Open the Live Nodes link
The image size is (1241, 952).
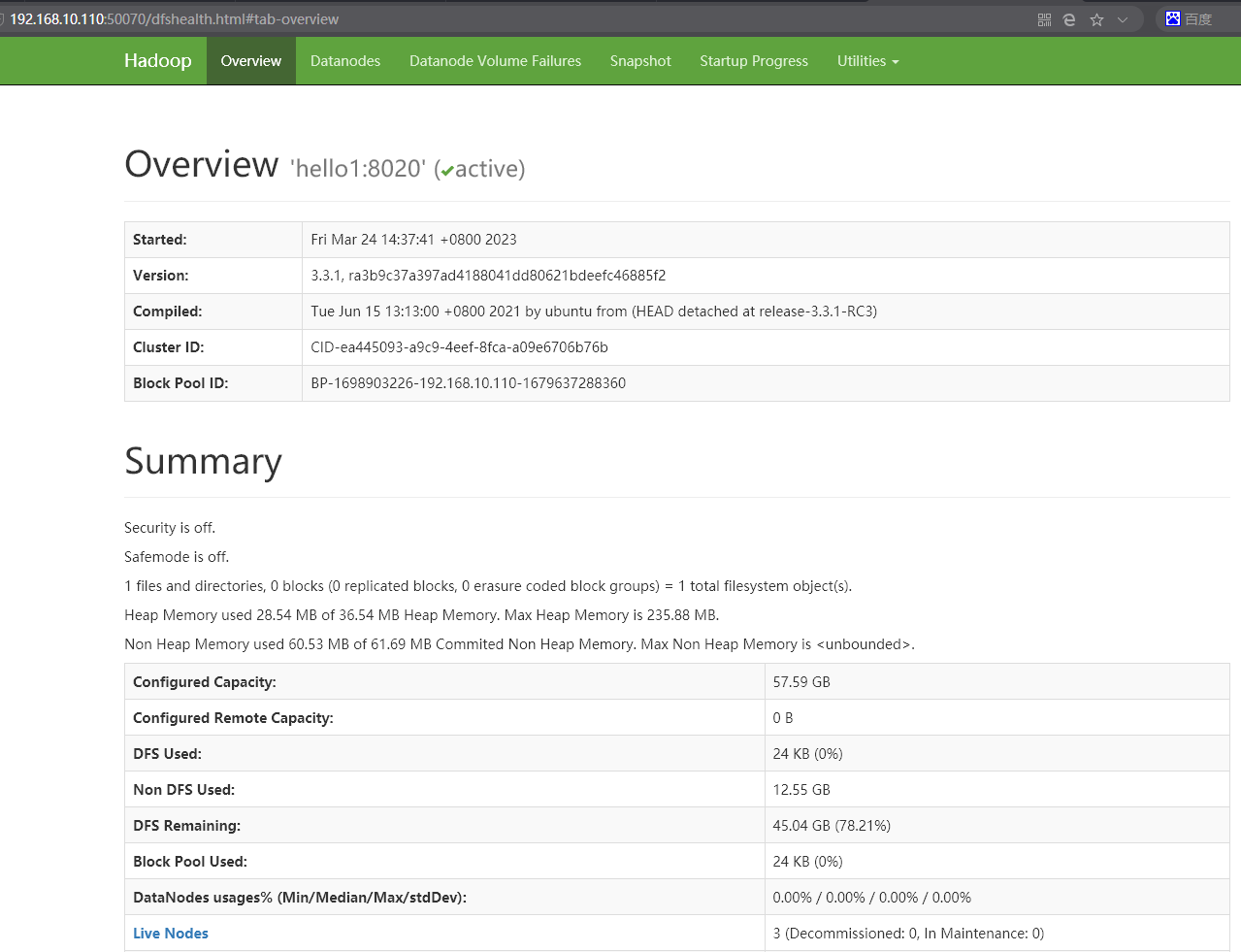click(171, 934)
